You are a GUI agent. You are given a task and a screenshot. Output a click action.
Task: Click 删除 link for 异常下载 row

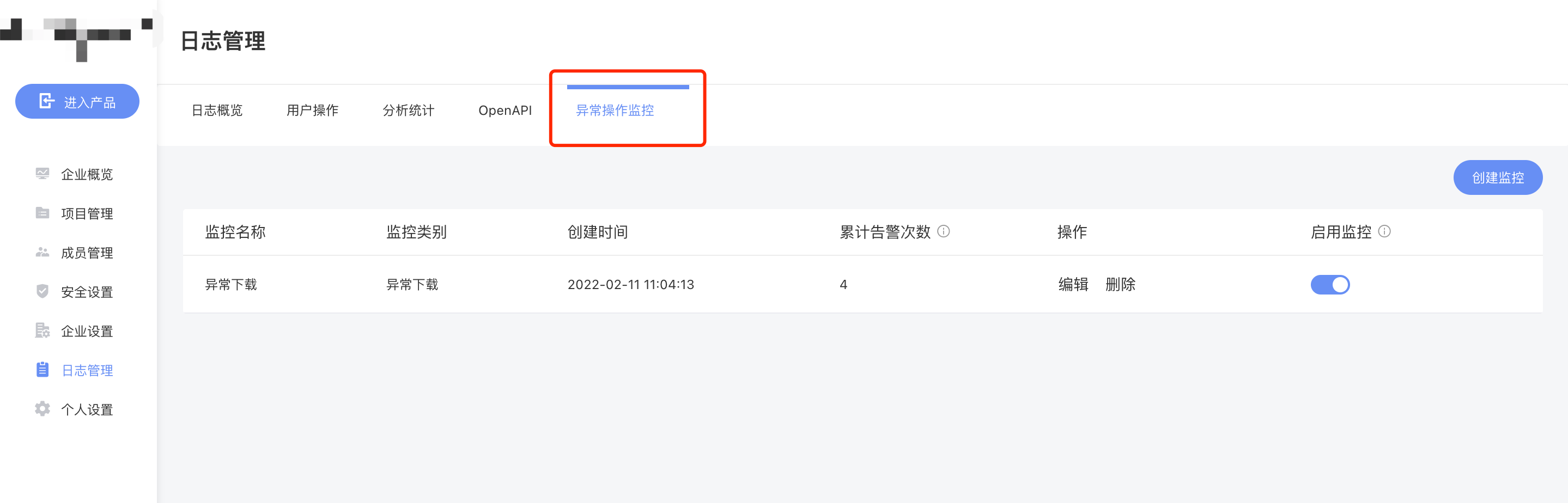(x=1121, y=284)
